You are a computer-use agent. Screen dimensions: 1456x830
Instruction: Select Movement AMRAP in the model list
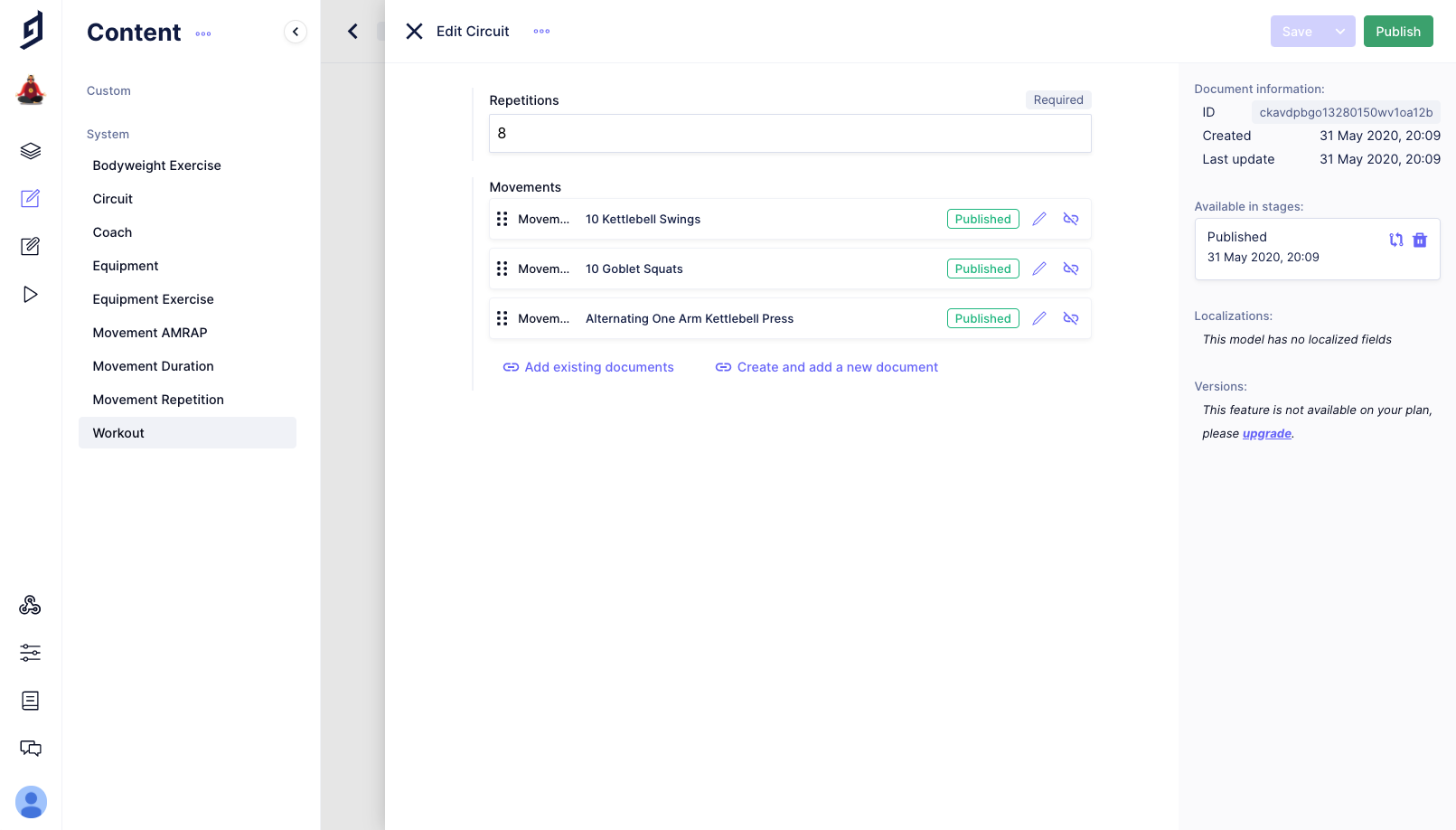point(150,333)
